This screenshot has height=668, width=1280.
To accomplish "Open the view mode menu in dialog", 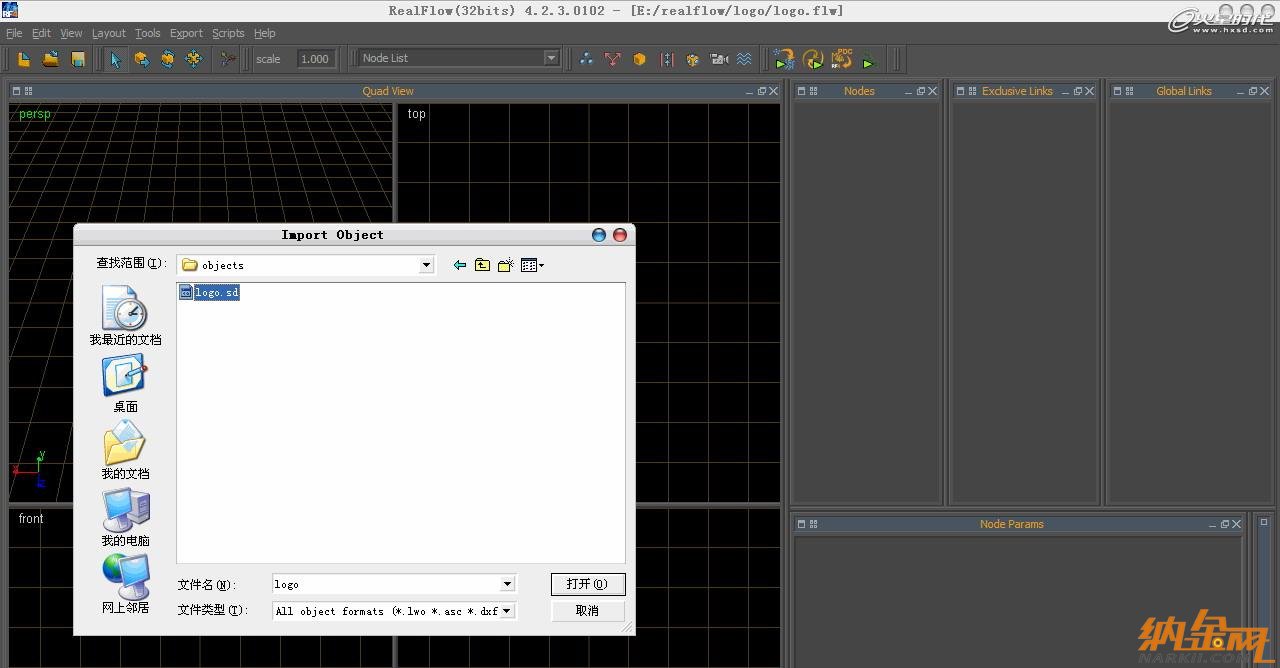I will [532, 265].
